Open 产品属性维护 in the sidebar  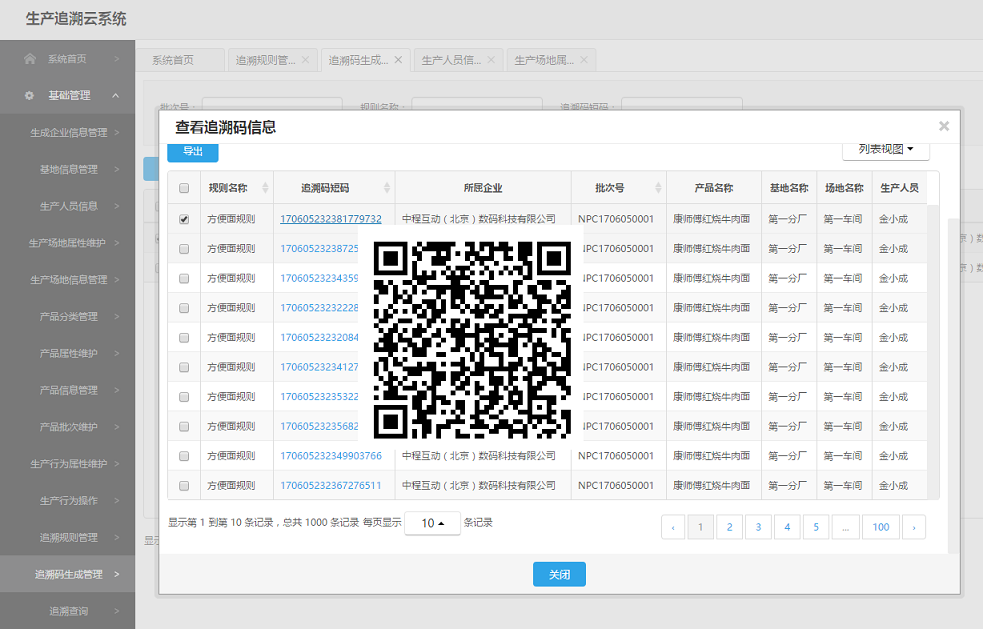tap(68, 353)
